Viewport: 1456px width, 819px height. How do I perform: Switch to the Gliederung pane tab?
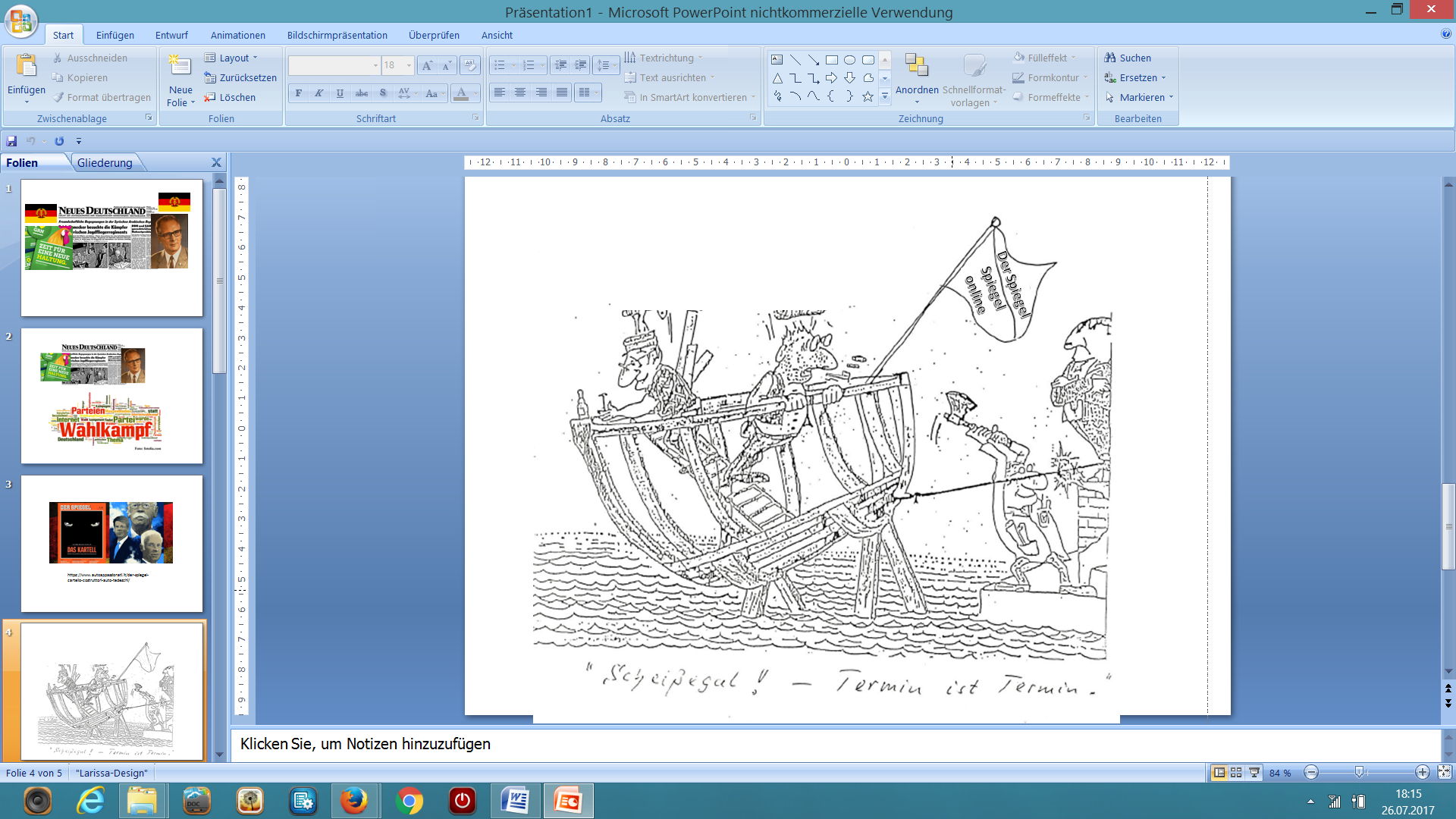(105, 162)
